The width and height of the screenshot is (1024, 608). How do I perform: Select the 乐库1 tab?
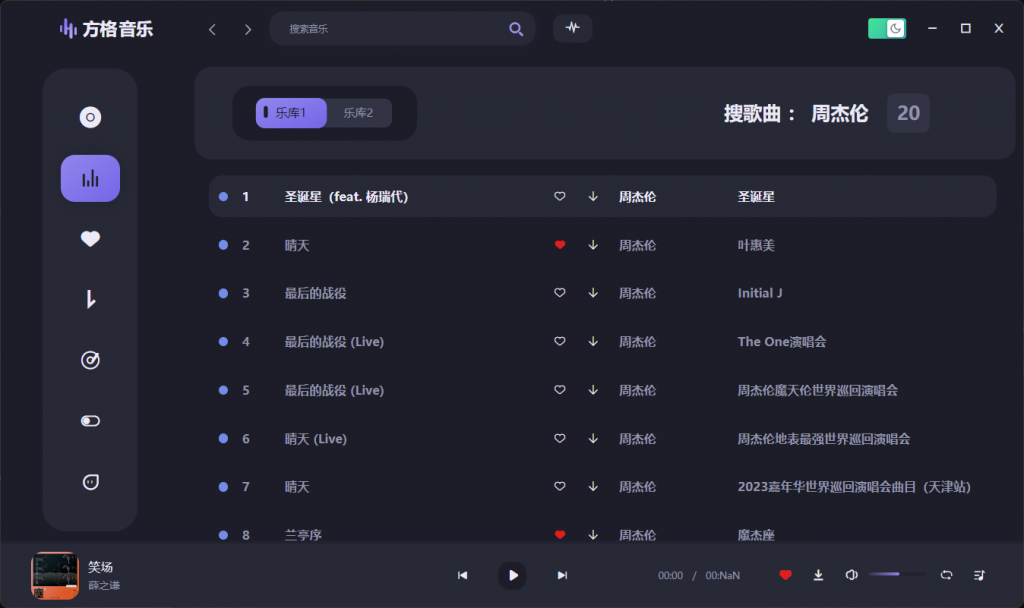[x=290, y=113]
